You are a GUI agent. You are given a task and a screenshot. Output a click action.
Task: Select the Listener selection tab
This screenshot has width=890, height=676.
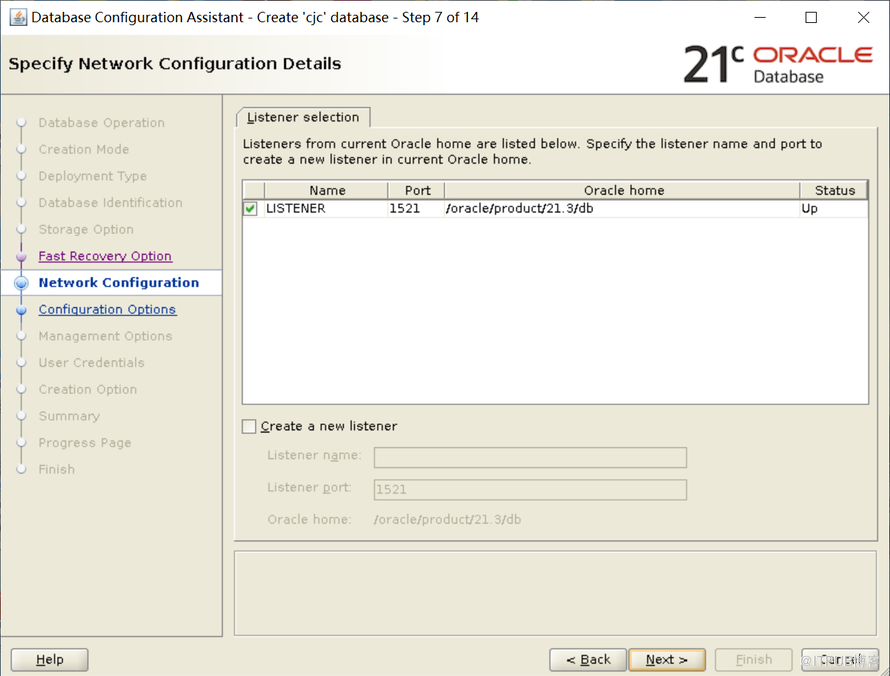point(303,117)
